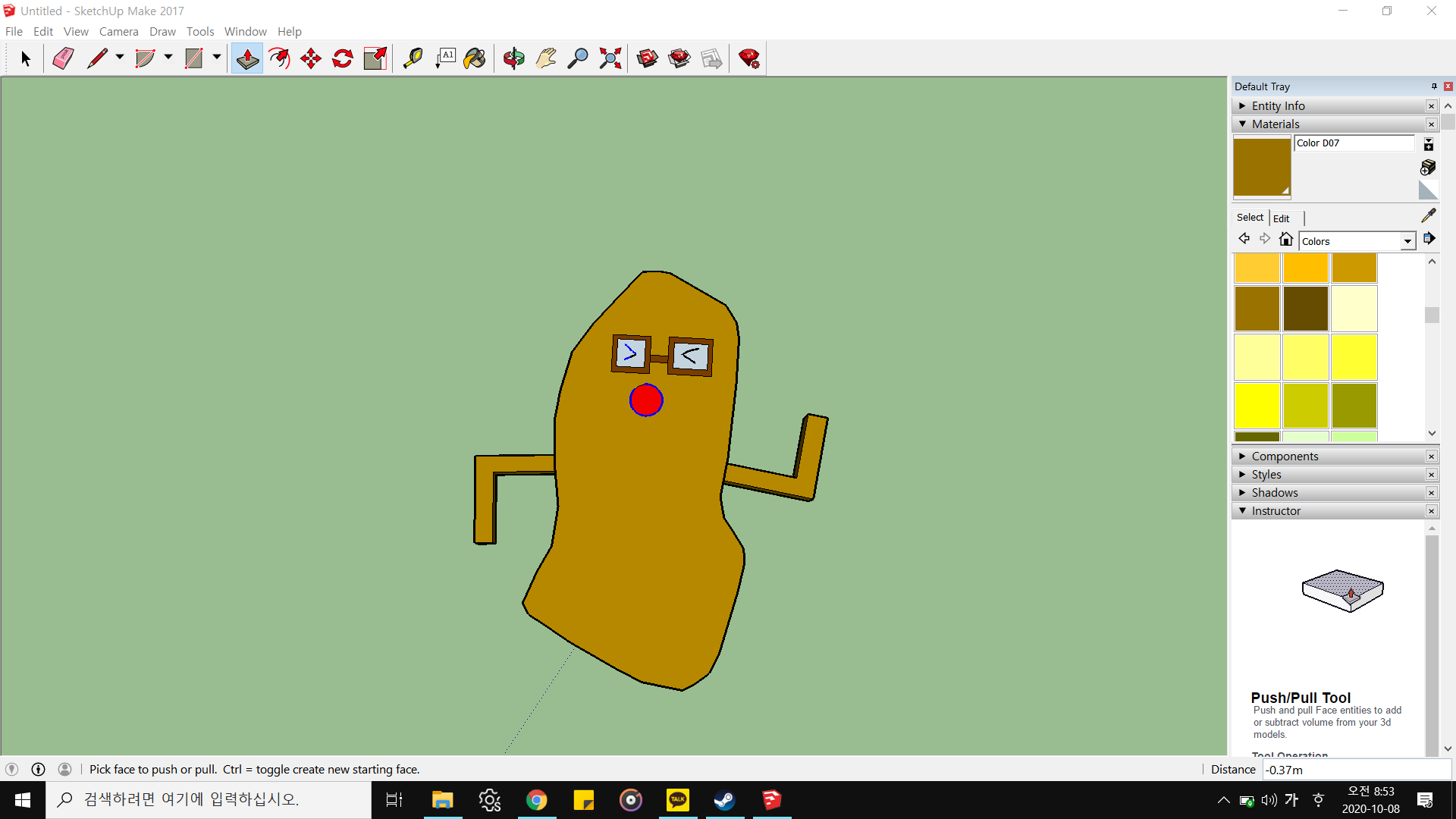This screenshot has width=1456, height=819.
Task: Click the Zoom Extents tool
Action: tap(610, 58)
